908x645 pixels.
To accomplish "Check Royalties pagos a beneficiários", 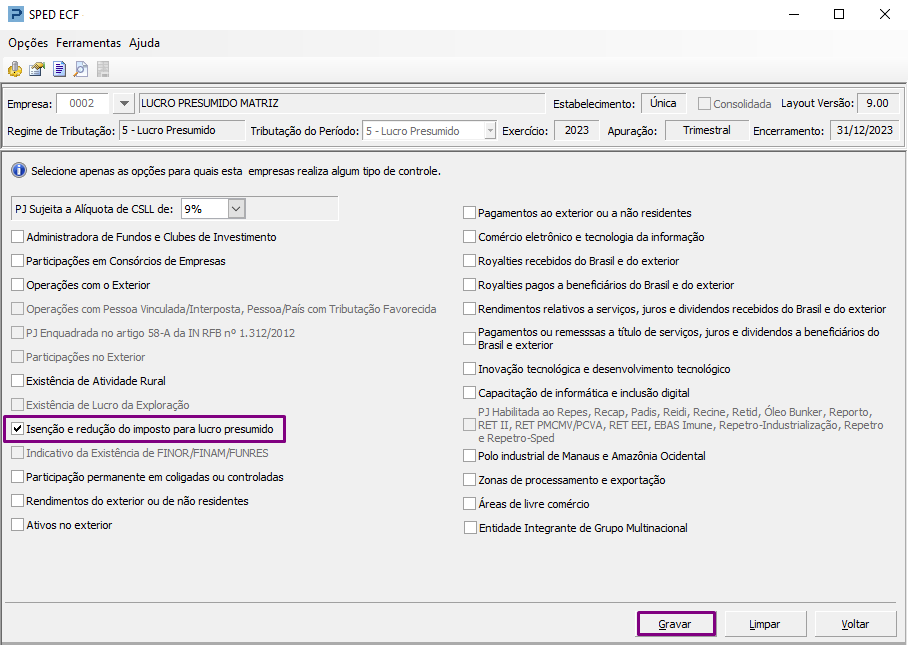I will click(470, 285).
